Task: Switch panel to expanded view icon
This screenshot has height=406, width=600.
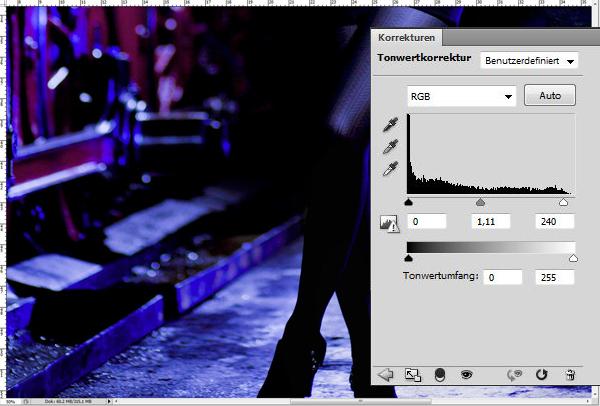Action: tap(413, 375)
